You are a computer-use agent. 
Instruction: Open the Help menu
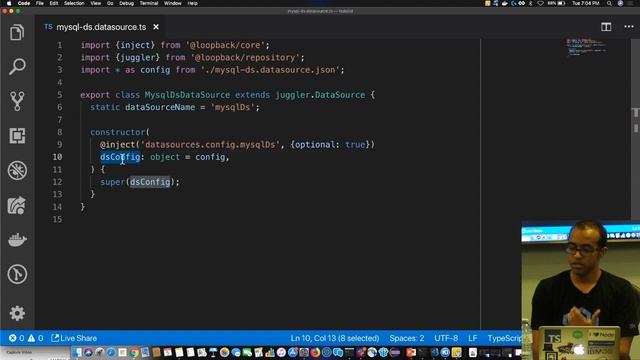[193, 3]
